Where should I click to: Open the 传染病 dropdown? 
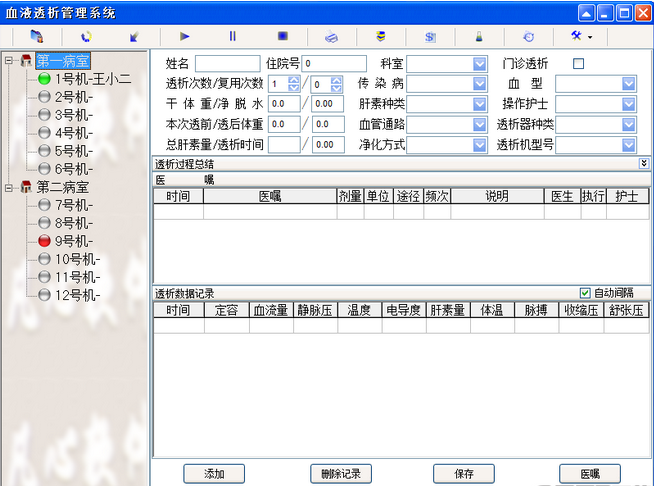(479, 84)
